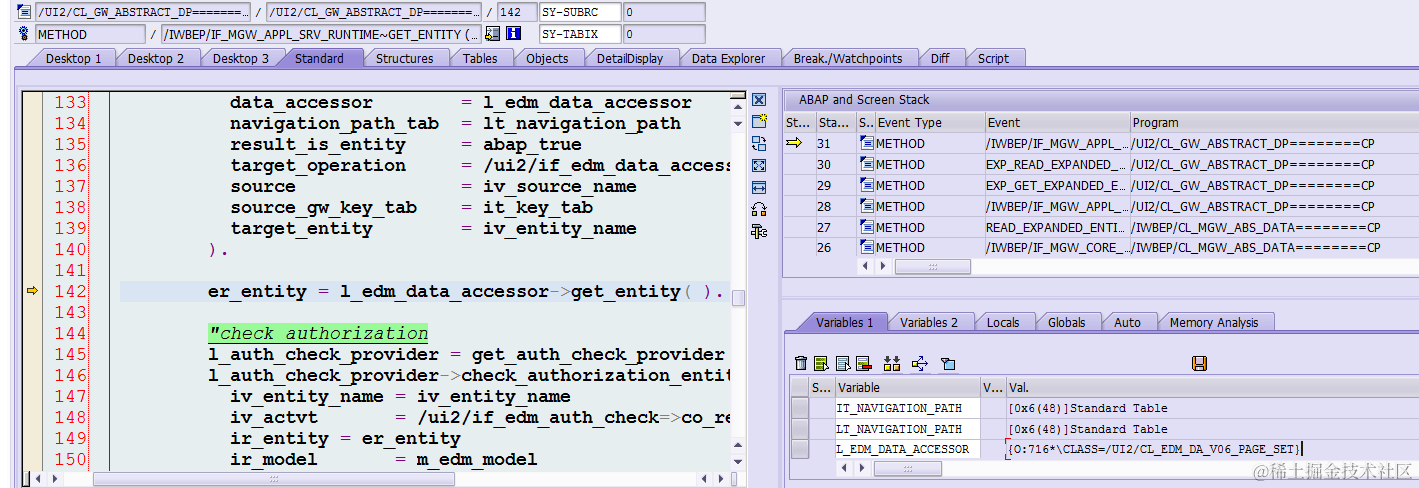Switch to the Variables 2 tab
Image resolution: width=1419 pixels, height=488 pixels.
pos(929,322)
